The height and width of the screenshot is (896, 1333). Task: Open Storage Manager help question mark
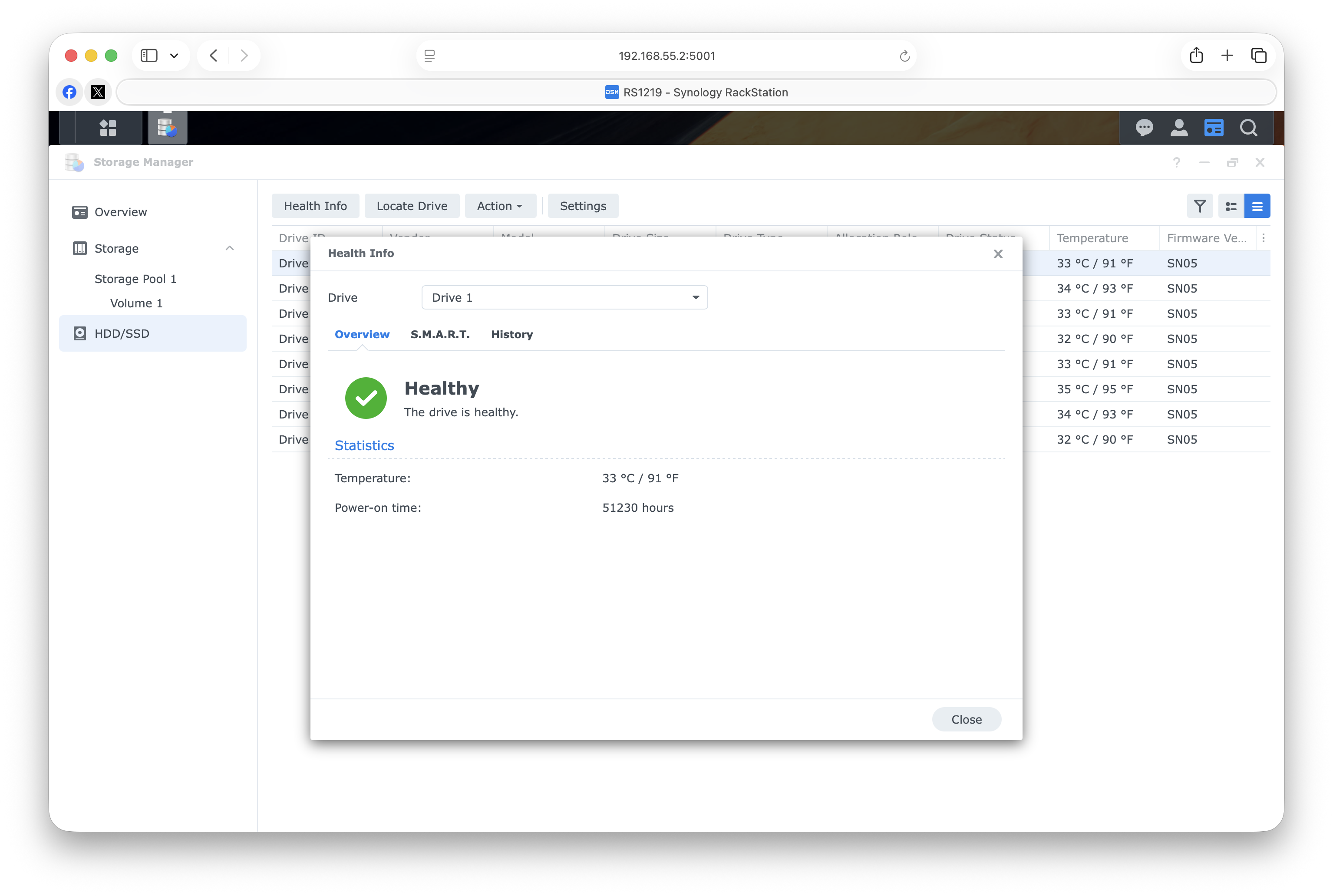coord(1176,163)
